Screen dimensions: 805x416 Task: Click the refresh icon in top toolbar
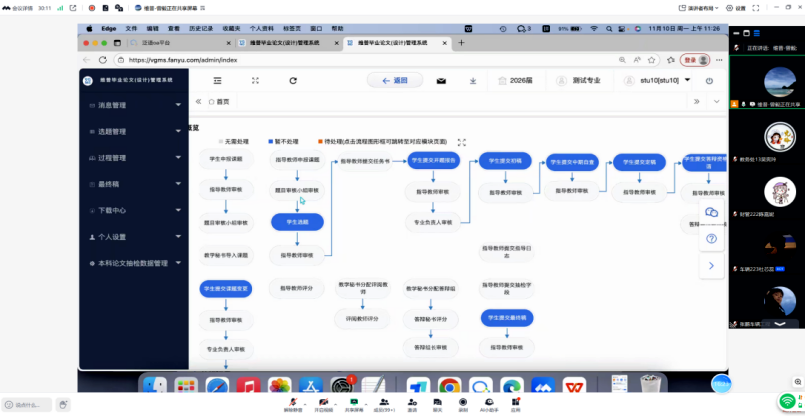click(x=293, y=80)
